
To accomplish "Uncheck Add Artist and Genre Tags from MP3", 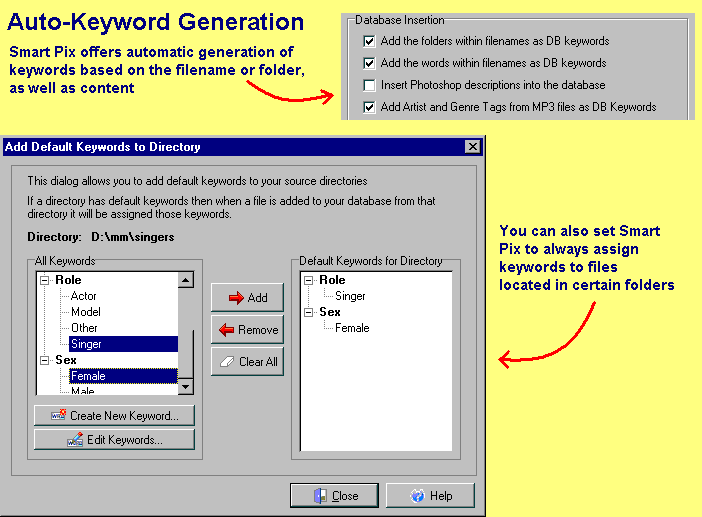I will pos(369,107).
